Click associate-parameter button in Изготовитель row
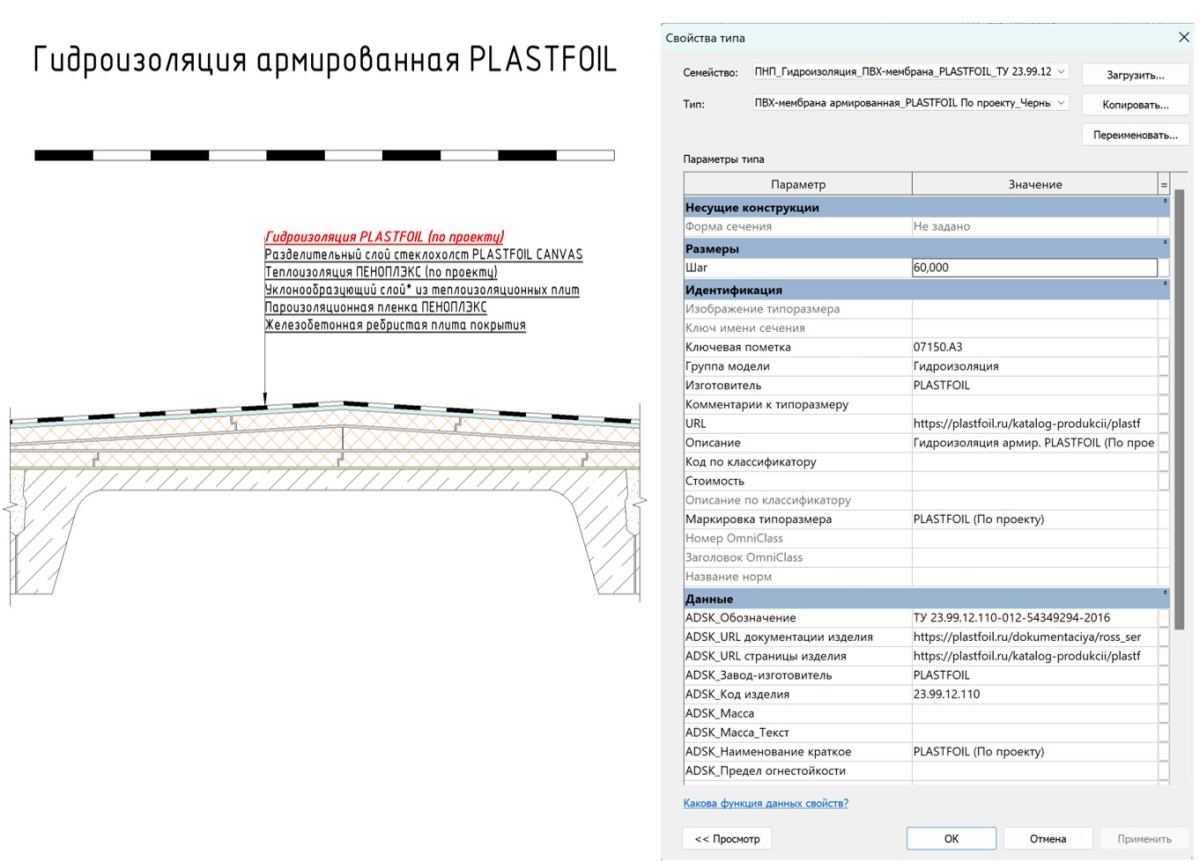1200x862 pixels. coord(1164,385)
